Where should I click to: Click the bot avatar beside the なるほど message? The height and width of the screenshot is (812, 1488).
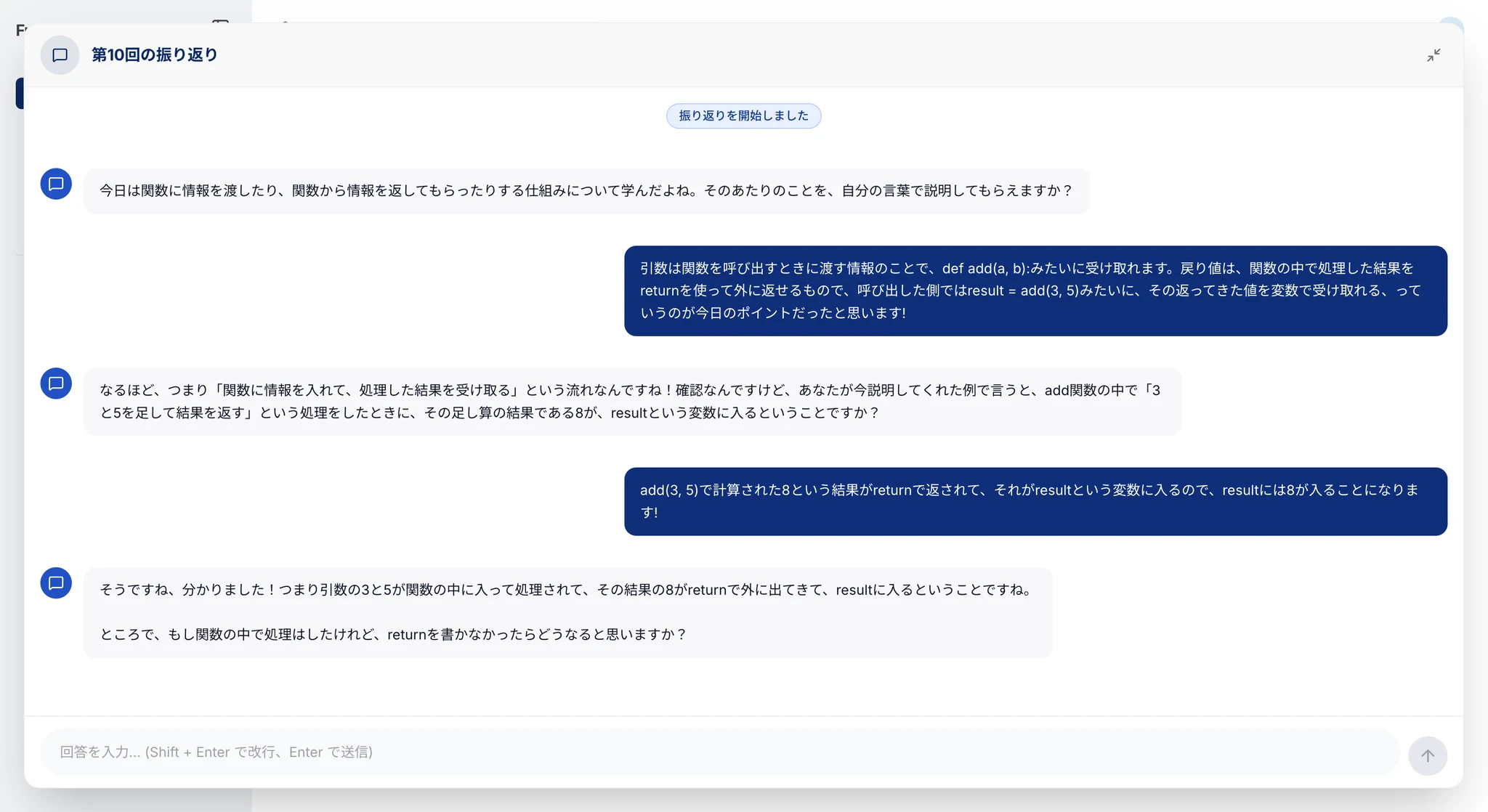[56, 383]
